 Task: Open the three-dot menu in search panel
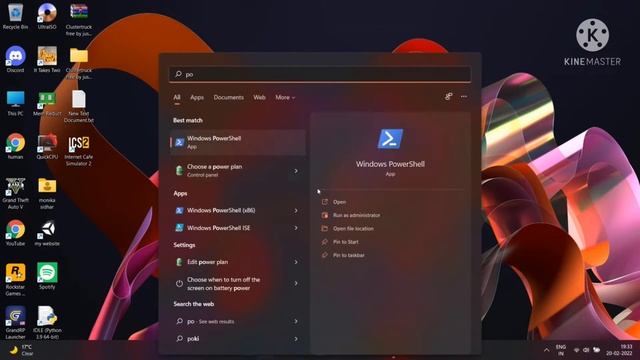tap(464, 96)
